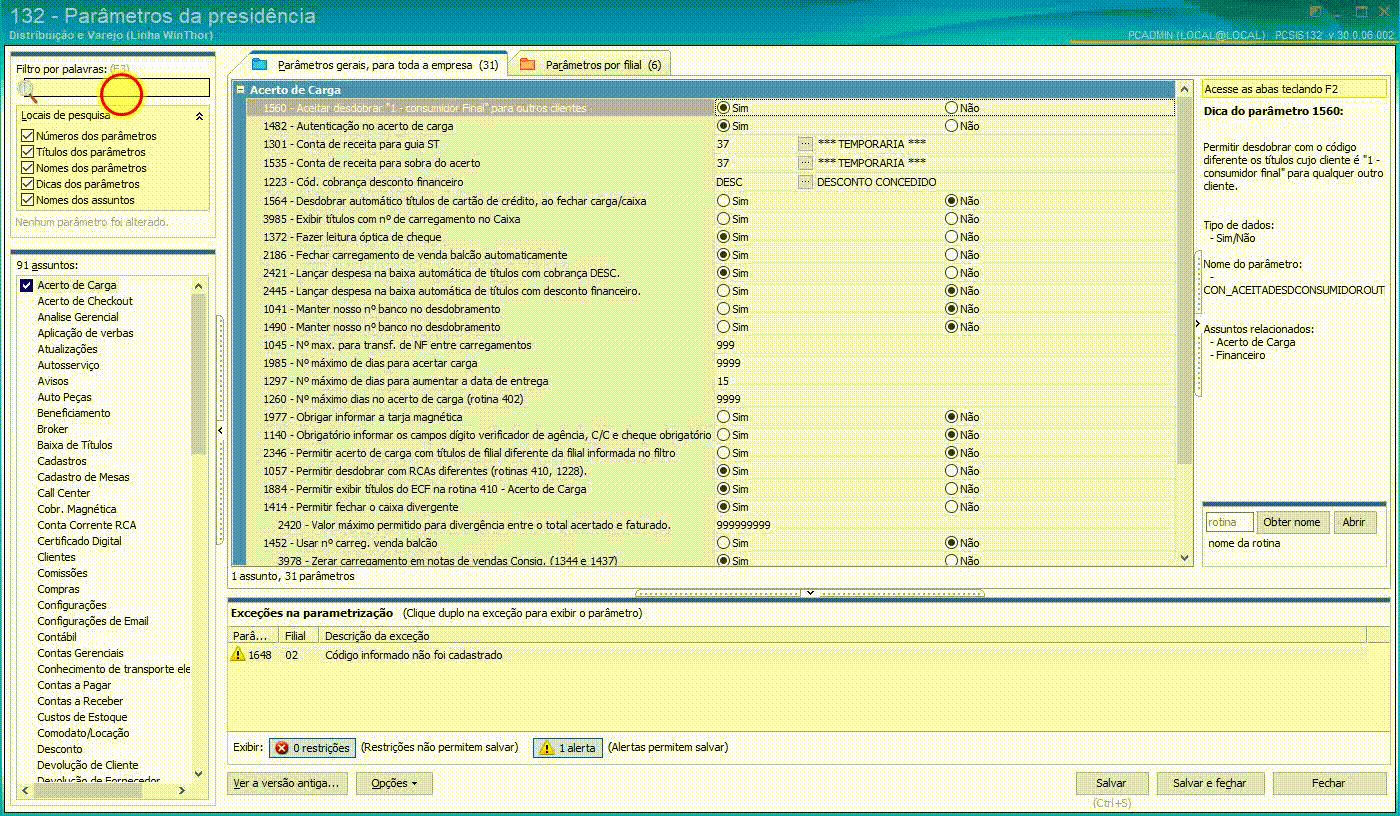The image size is (1400, 816).
Task: Toggle the Nomes dos assuntos checkbox
Action: [28, 200]
